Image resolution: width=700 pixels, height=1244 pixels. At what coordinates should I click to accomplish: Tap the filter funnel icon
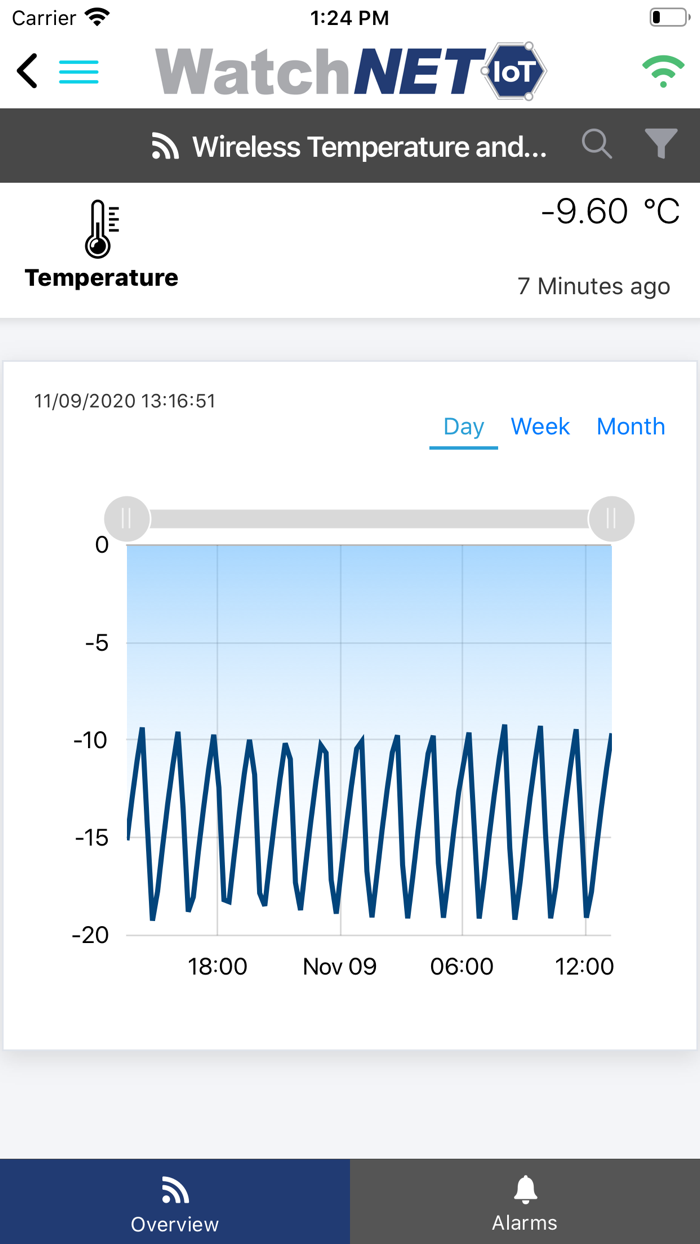(x=660, y=145)
